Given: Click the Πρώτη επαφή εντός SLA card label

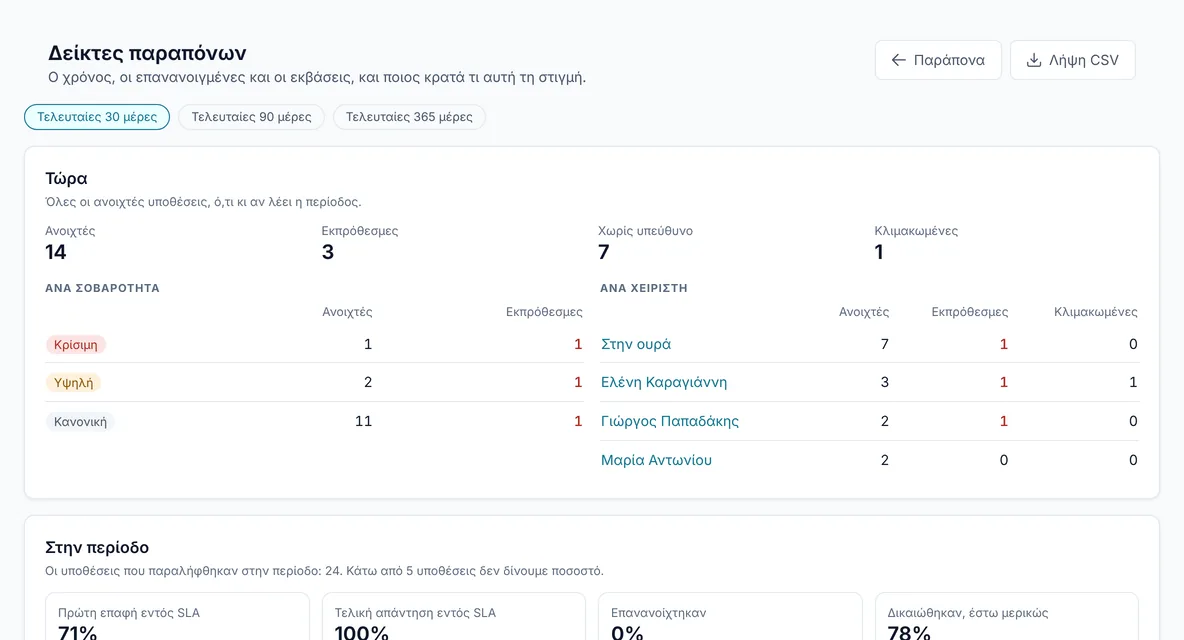Looking at the screenshot, I should click(129, 613).
